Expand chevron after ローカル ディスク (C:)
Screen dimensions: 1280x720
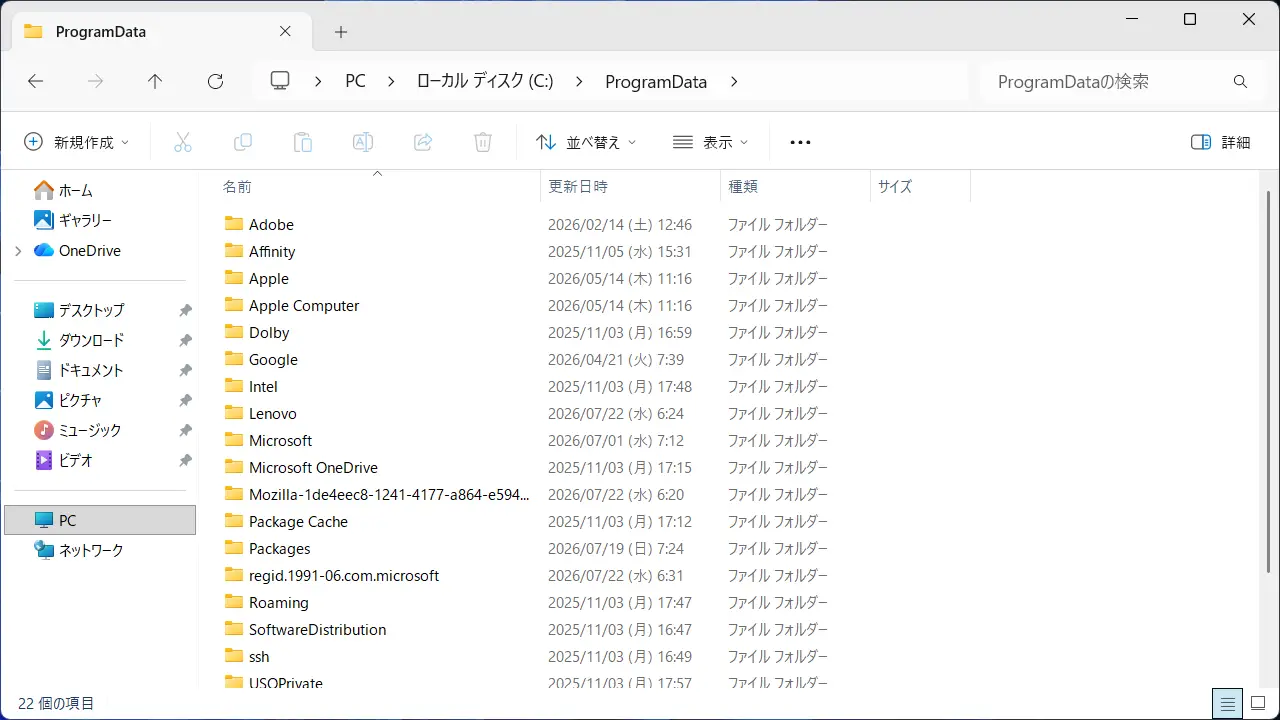(x=580, y=82)
